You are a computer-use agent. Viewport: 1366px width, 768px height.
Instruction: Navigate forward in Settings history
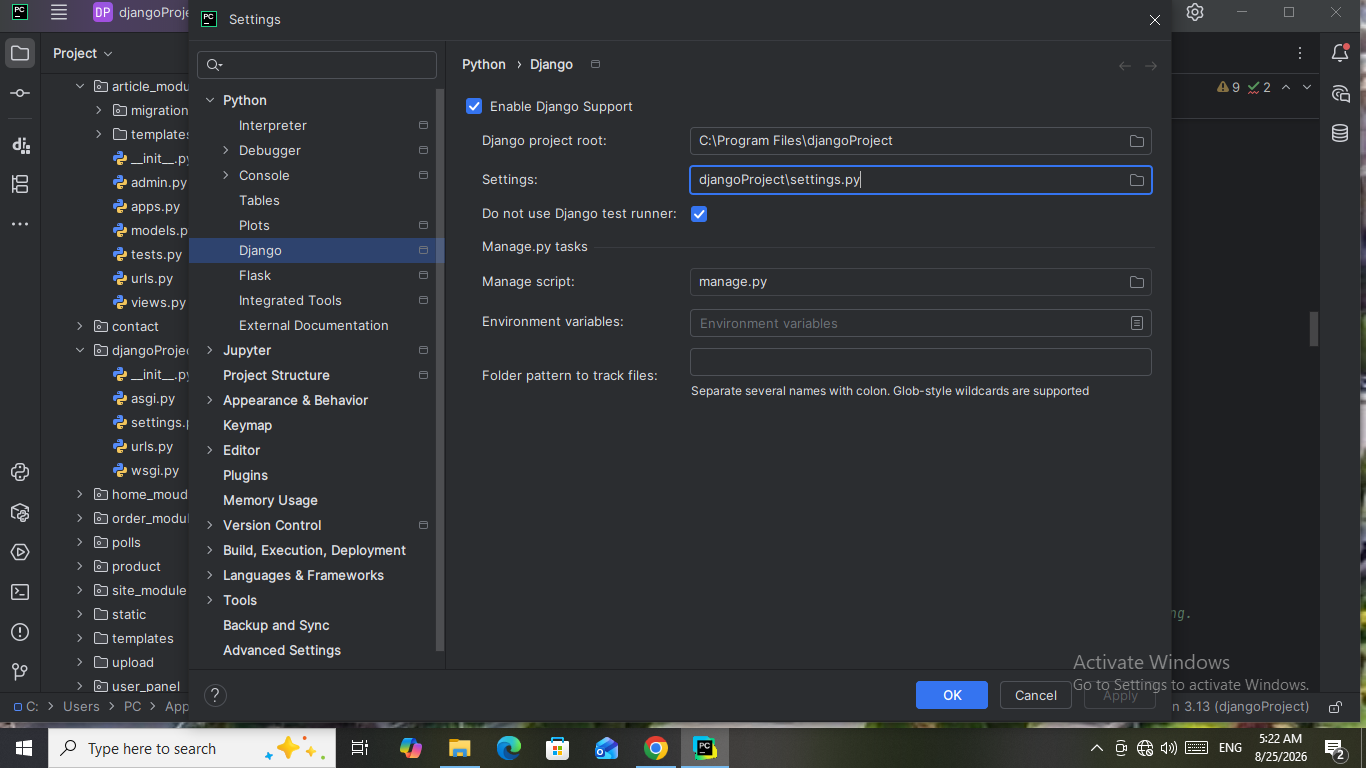(1151, 66)
